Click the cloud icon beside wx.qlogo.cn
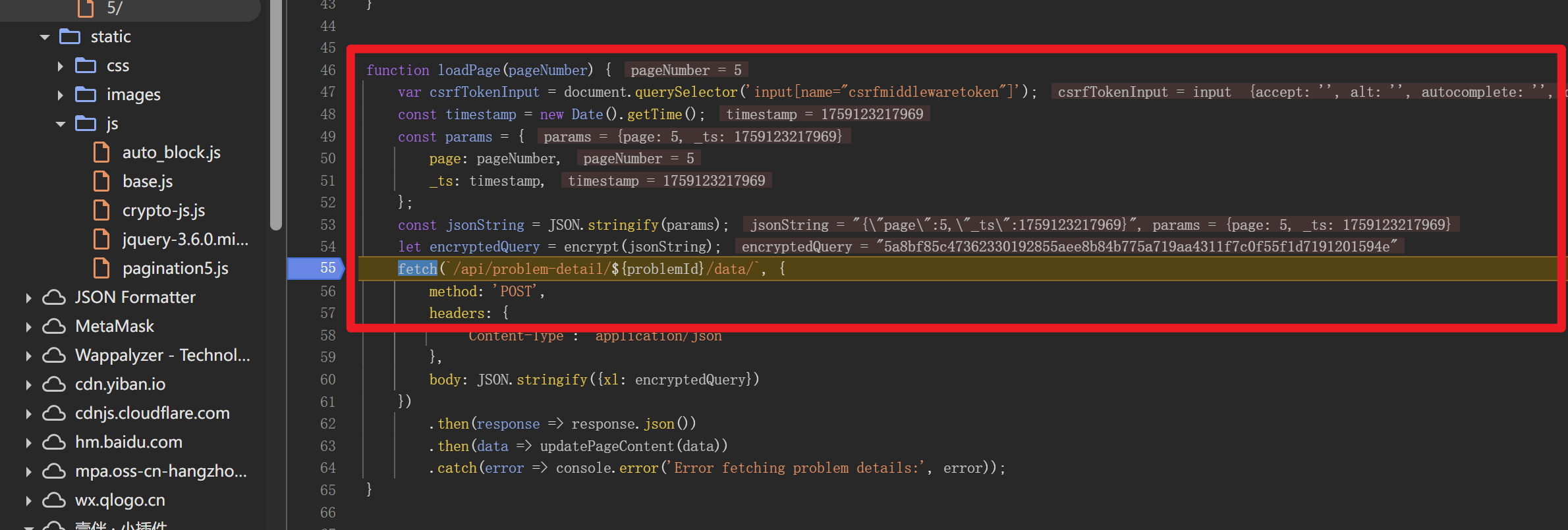The width and height of the screenshot is (1568, 530). click(54, 500)
